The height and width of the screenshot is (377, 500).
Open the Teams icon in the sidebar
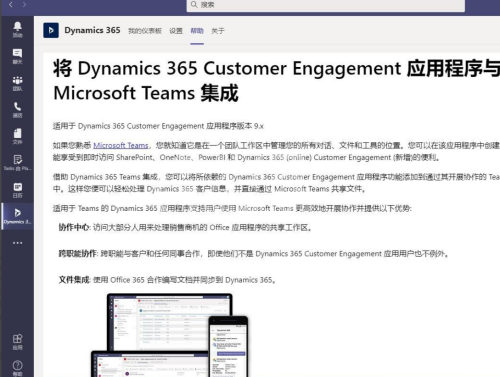pos(17,83)
